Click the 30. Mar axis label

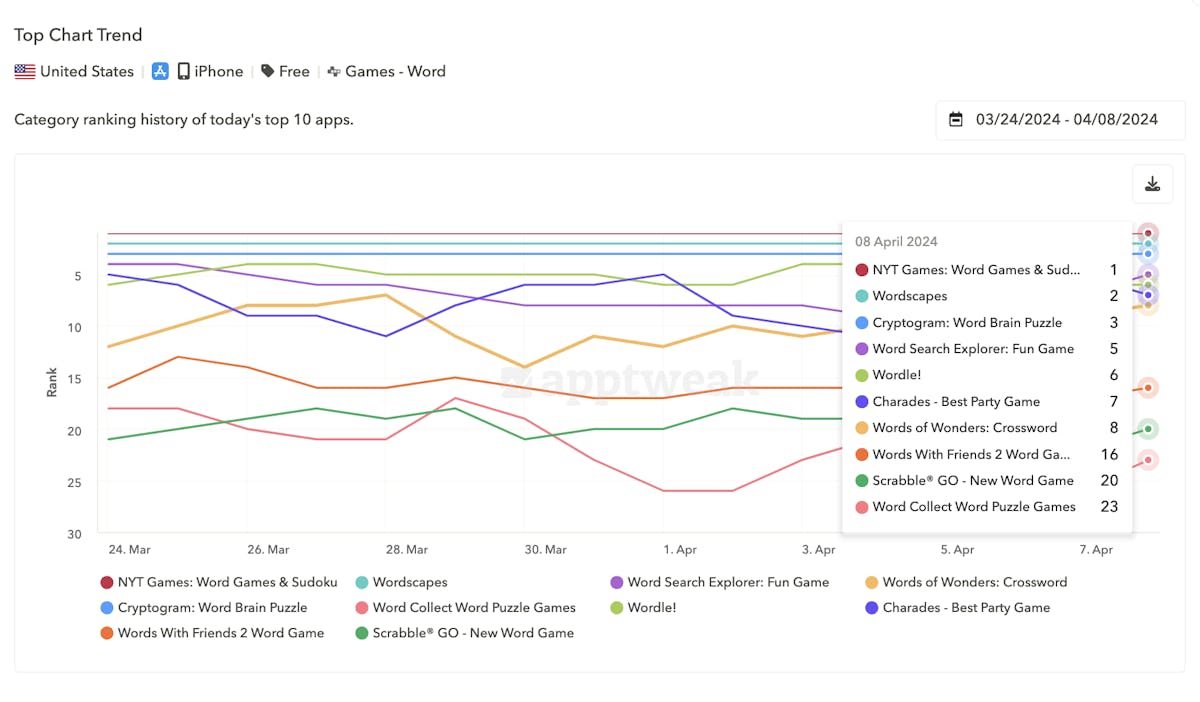(x=545, y=550)
